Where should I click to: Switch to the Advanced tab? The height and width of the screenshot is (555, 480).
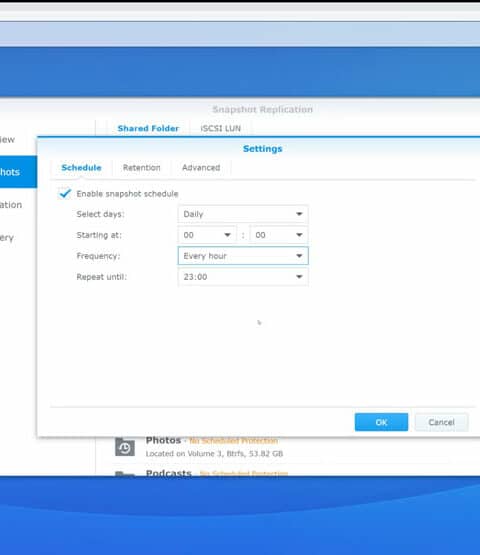(x=201, y=168)
